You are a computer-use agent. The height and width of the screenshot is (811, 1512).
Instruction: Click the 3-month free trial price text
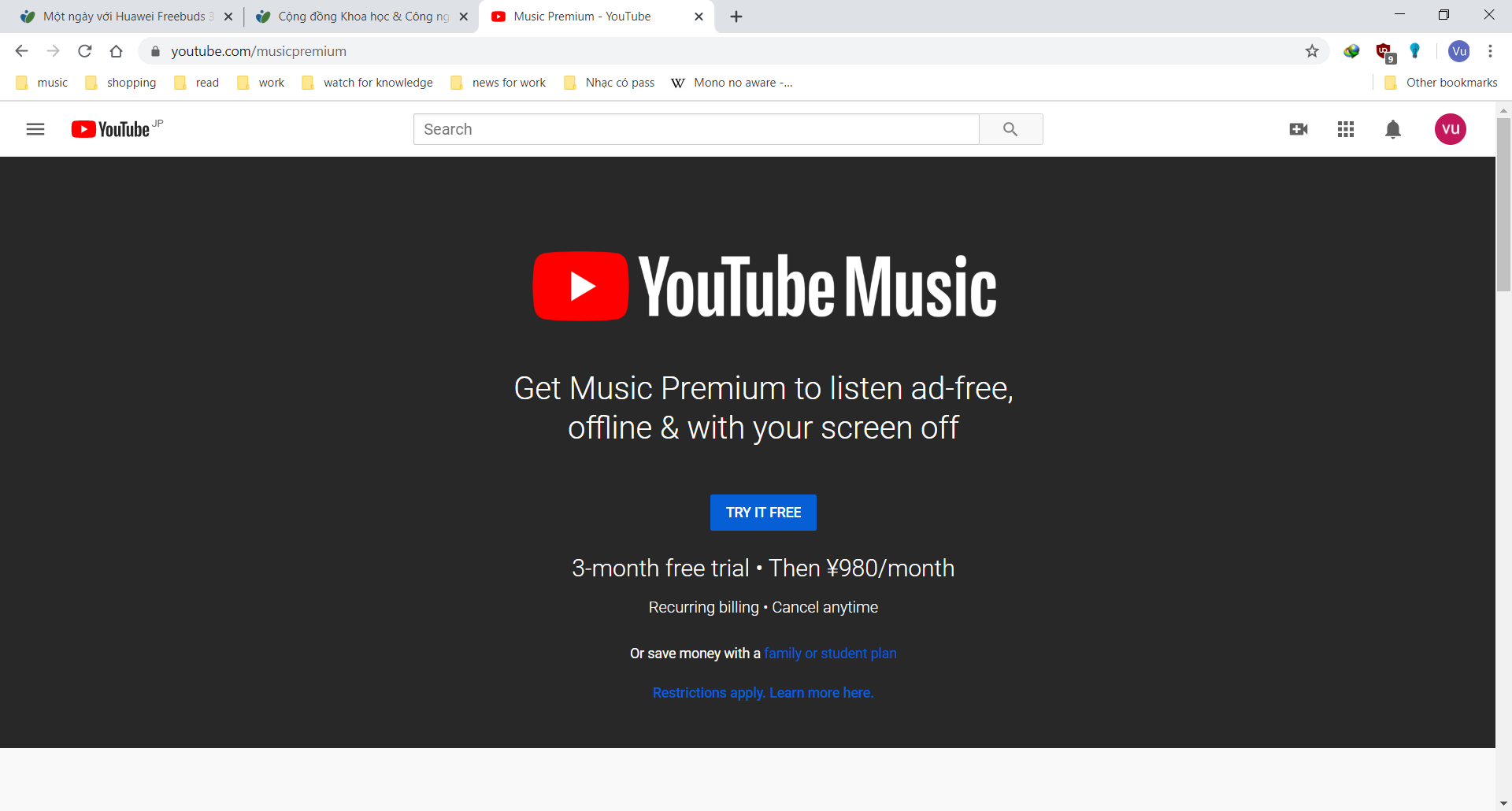coord(763,568)
